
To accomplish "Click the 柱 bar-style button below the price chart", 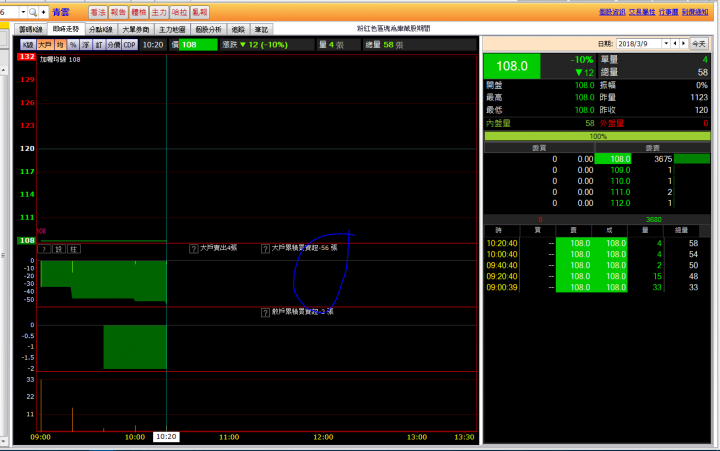I will coord(73,249).
